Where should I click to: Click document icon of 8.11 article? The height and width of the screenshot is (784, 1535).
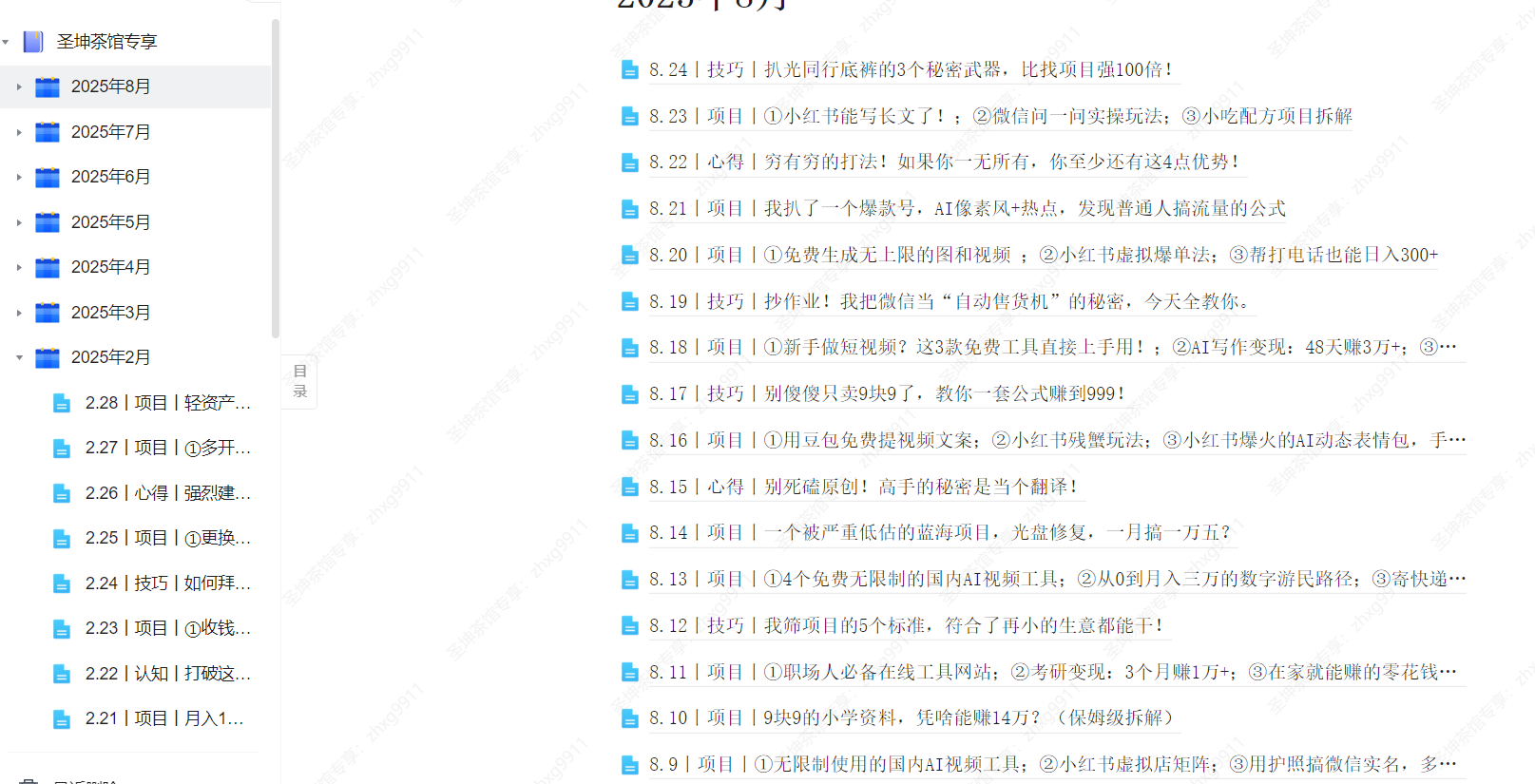pos(629,672)
